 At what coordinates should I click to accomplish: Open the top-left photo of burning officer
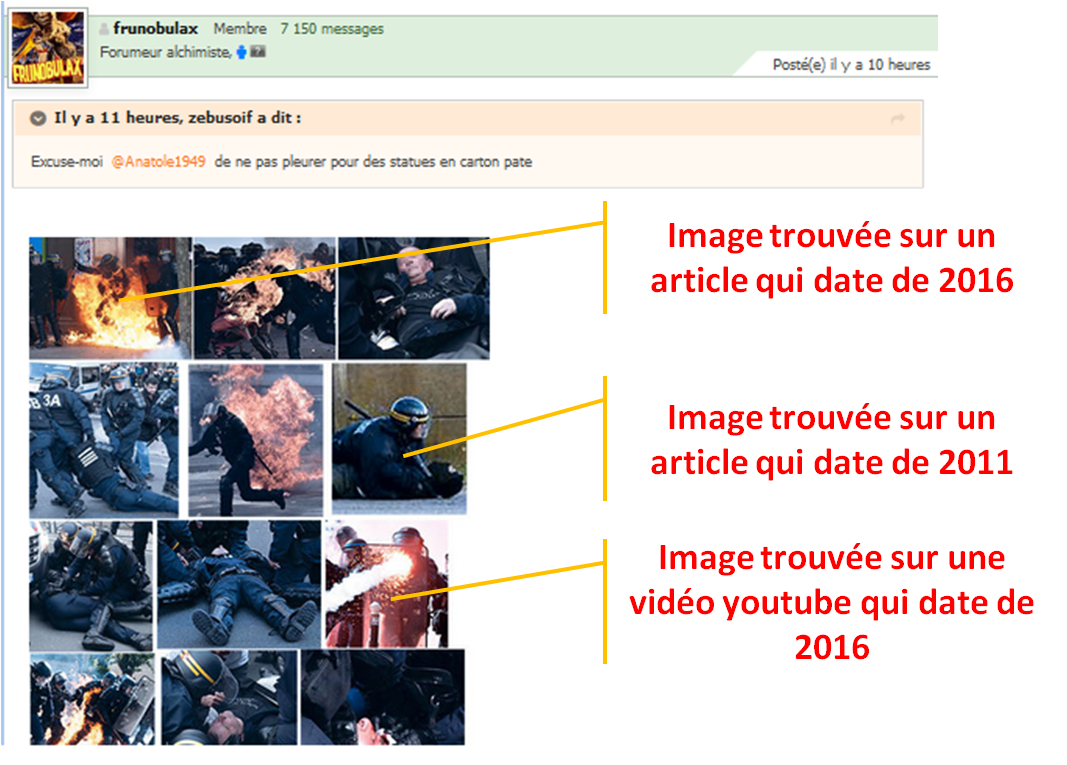(x=109, y=297)
